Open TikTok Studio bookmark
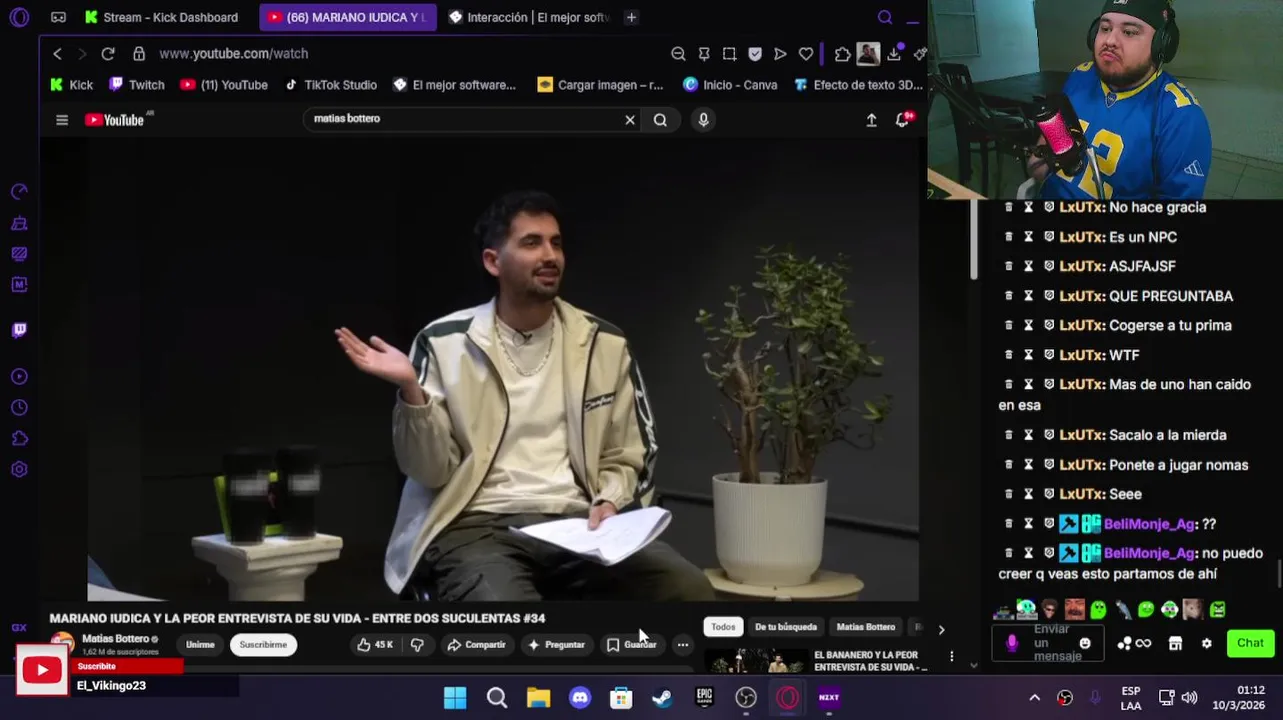This screenshot has height=720, width=1283. click(x=331, y=85)
